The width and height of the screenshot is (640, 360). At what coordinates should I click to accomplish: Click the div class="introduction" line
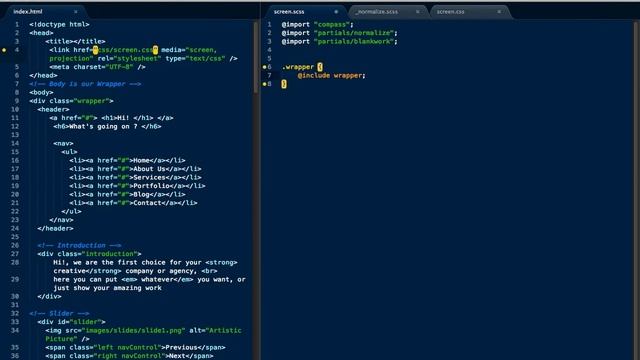(89, 254)
